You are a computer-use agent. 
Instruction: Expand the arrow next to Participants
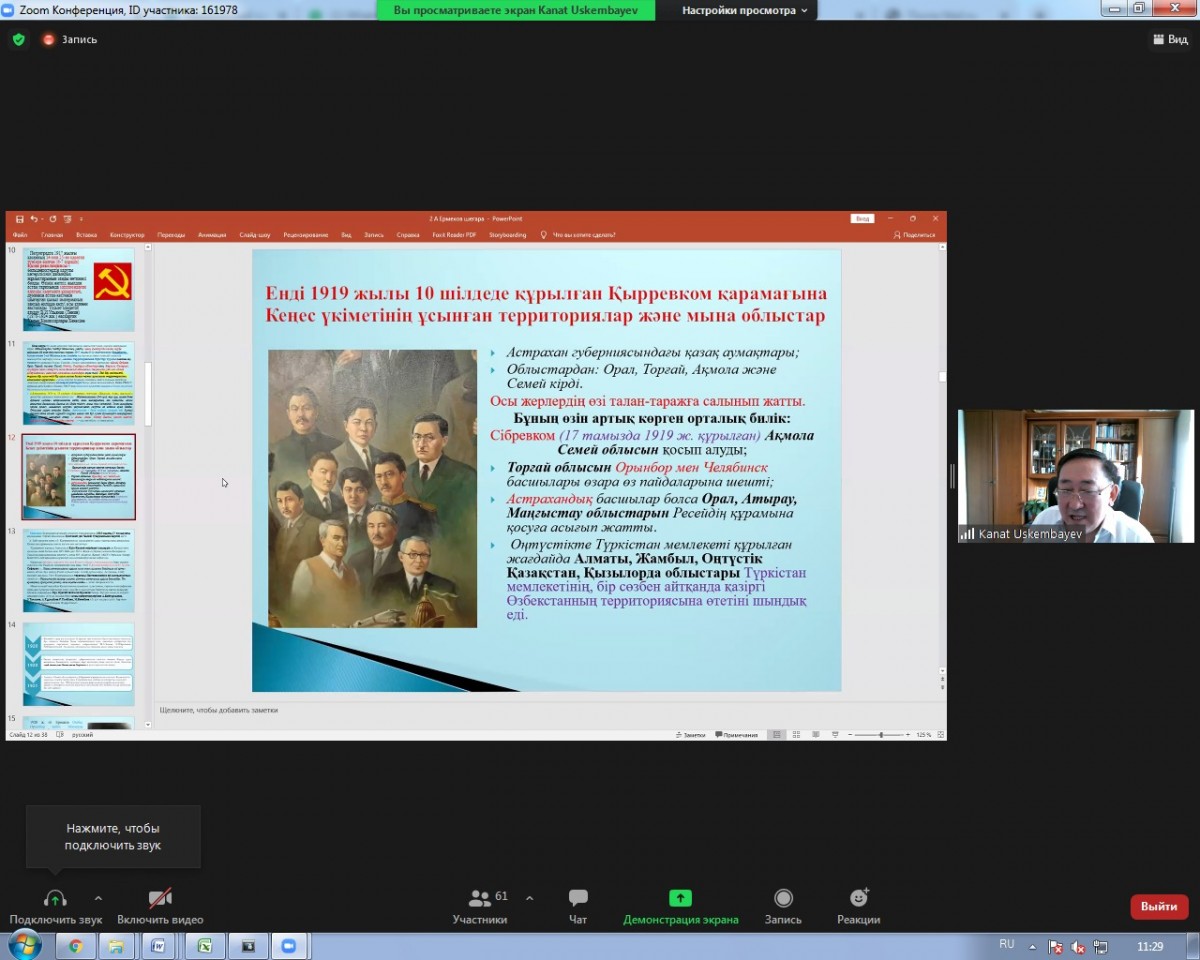[529, 898]
